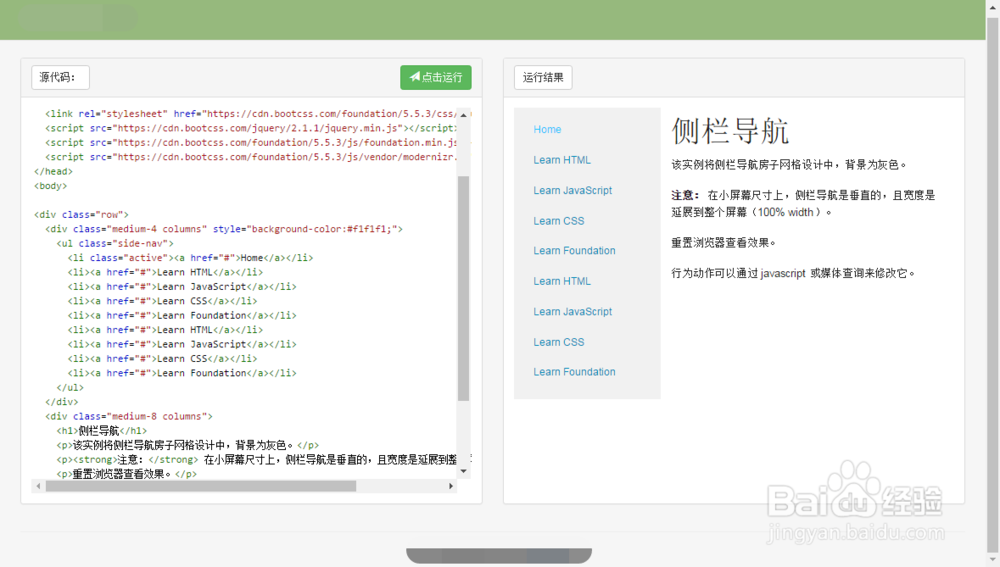This screenshot has height=567, width=1000.
Task: Click the result paragraph mentioning javascript 或媒体查询
Action: [793, 274]
